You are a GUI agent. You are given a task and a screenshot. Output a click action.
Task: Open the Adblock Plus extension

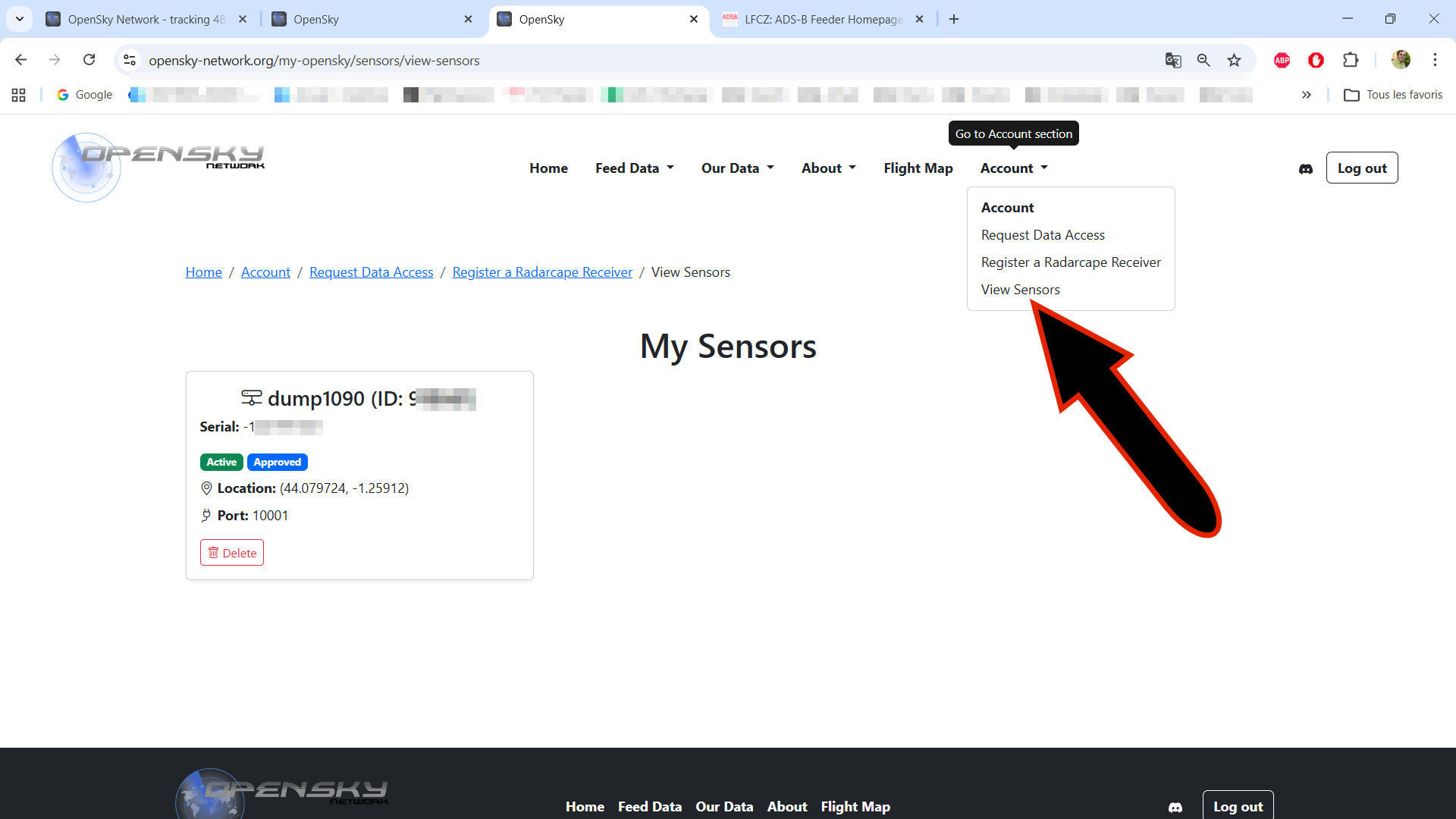click(x=1282, y=60)
